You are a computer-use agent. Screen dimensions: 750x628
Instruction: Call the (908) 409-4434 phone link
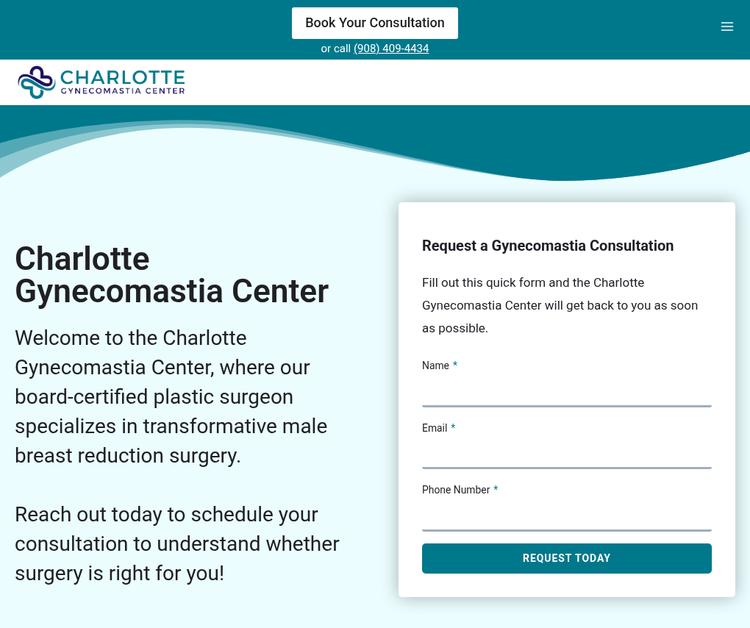(391, 49)
